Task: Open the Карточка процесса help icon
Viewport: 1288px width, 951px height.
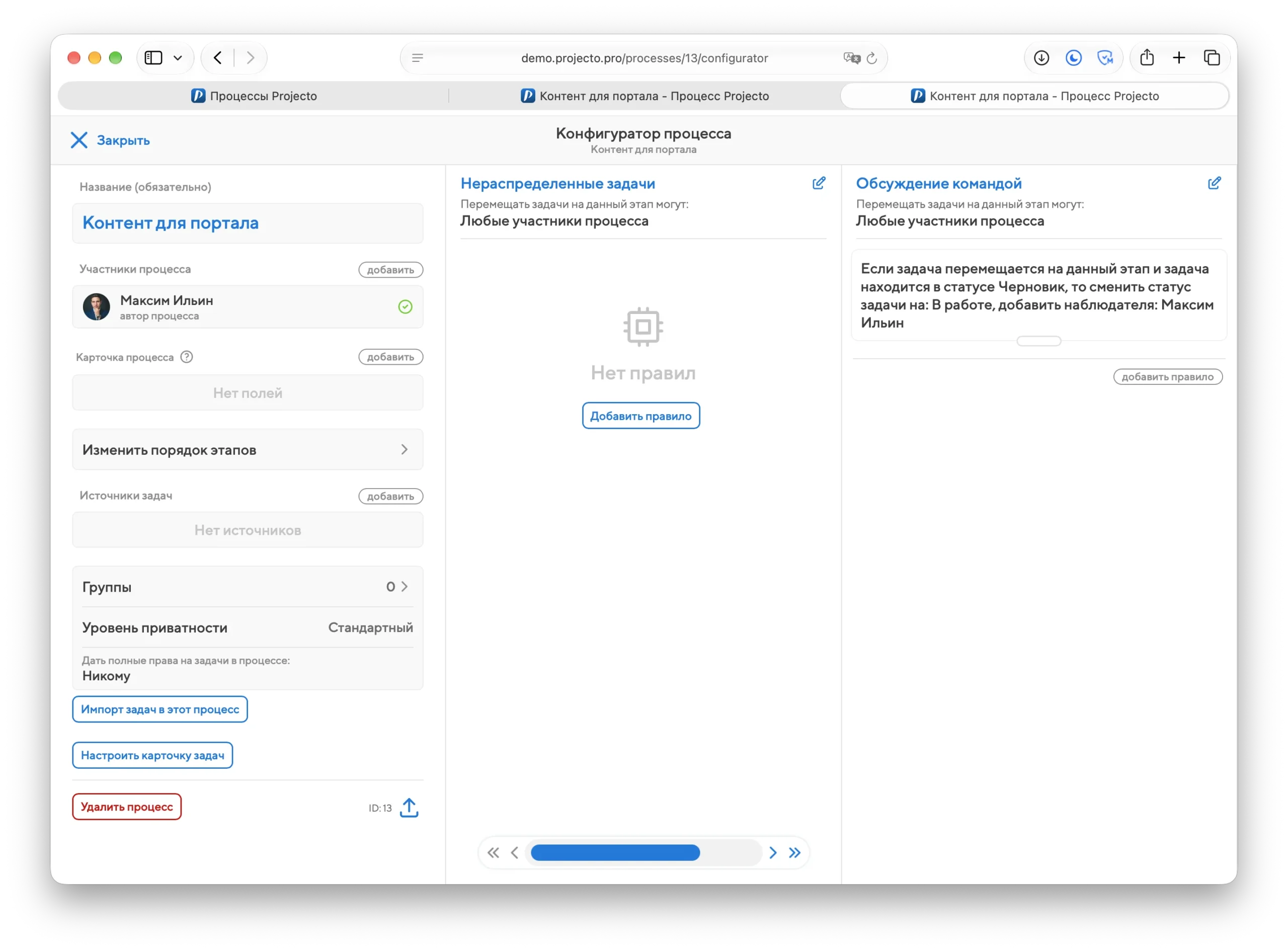Action: (x=187, y=357)
